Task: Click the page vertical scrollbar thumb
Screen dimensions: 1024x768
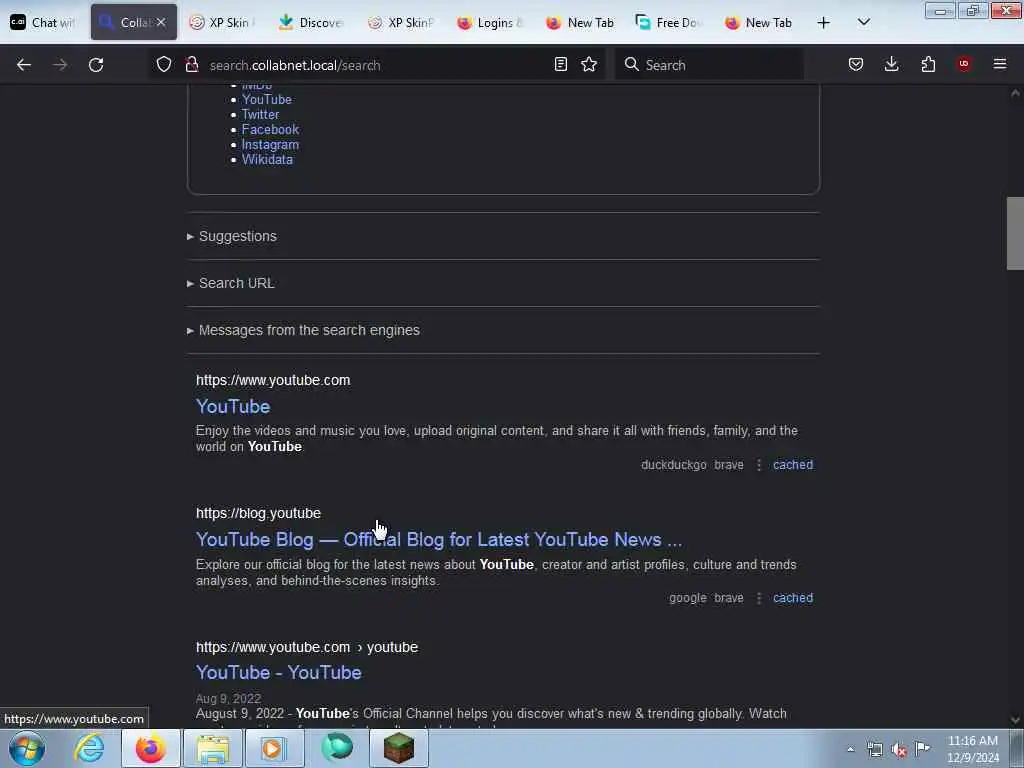Action: pos(1015,233)
